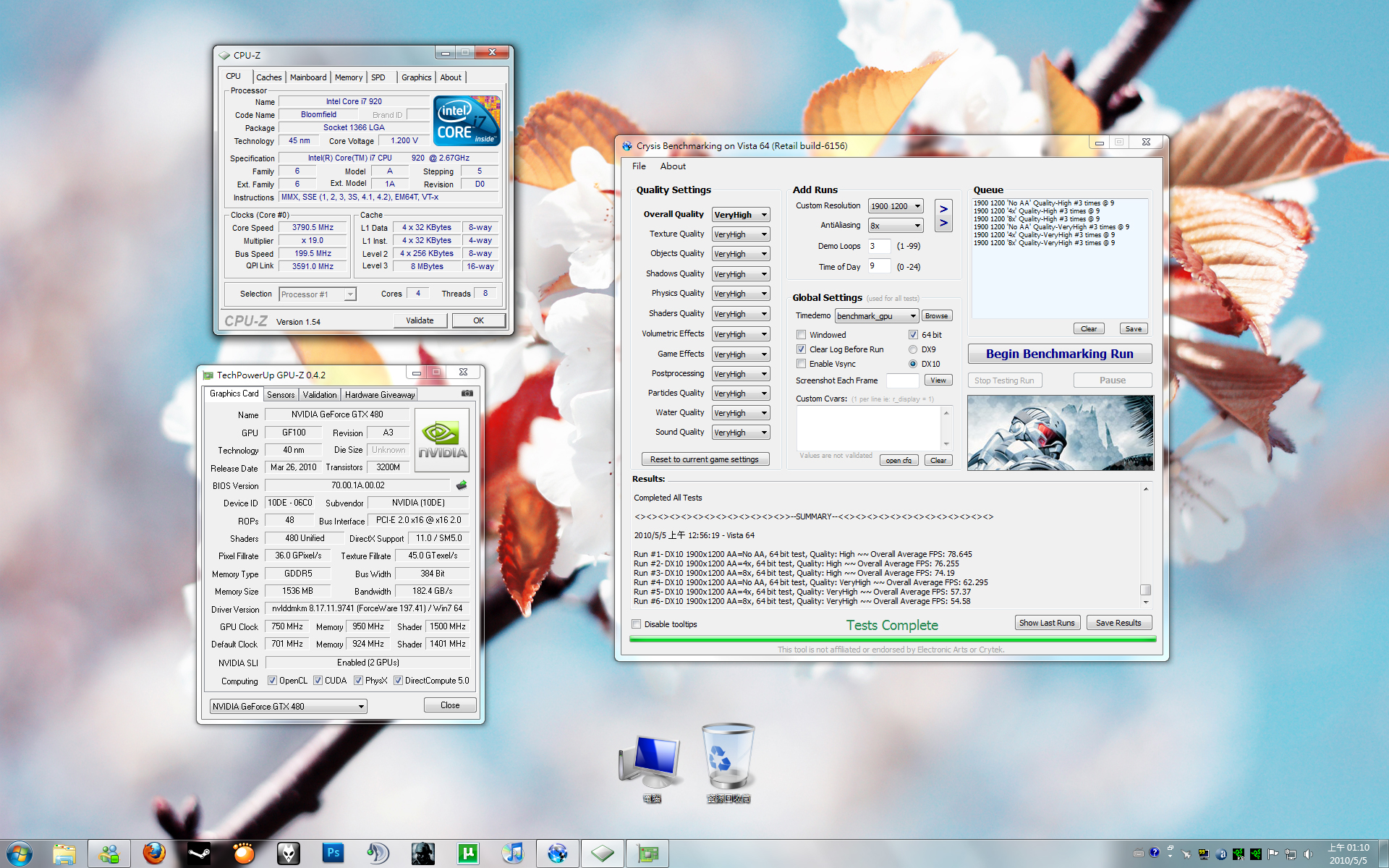1389x868 pixels.
Task: Click the Time of Day input field
Action: [x=879, y=266]
